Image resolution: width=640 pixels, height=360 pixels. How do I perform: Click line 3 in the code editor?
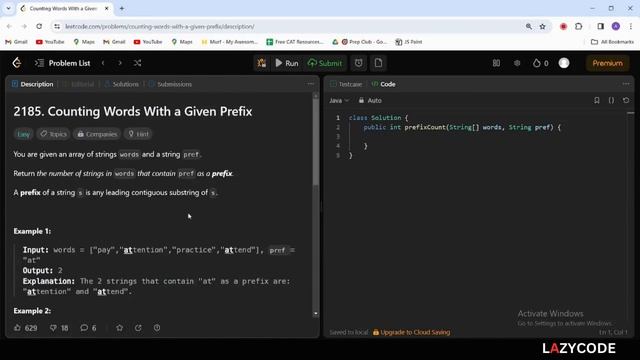coord(486,136)
